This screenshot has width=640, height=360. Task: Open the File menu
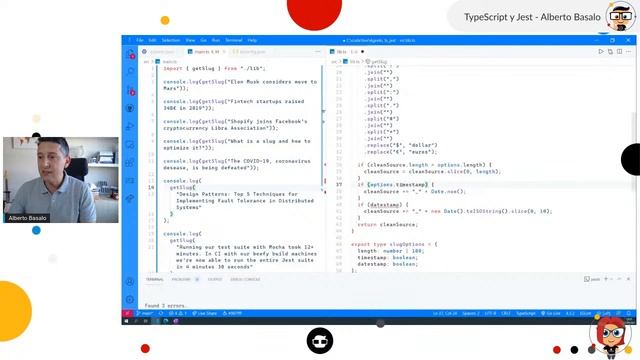(140, 40)
